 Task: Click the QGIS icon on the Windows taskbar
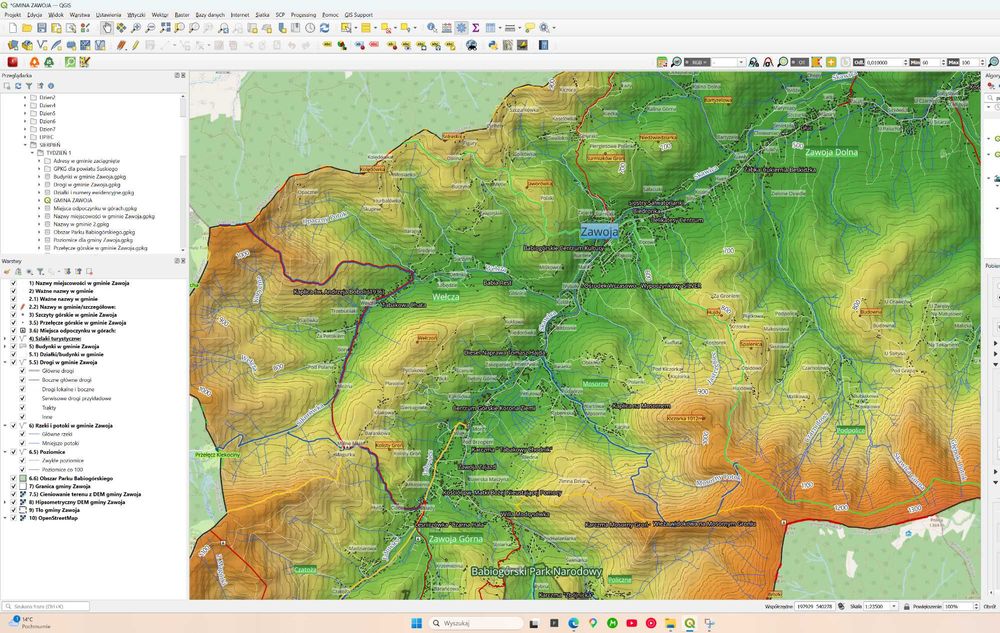(689, 623)
